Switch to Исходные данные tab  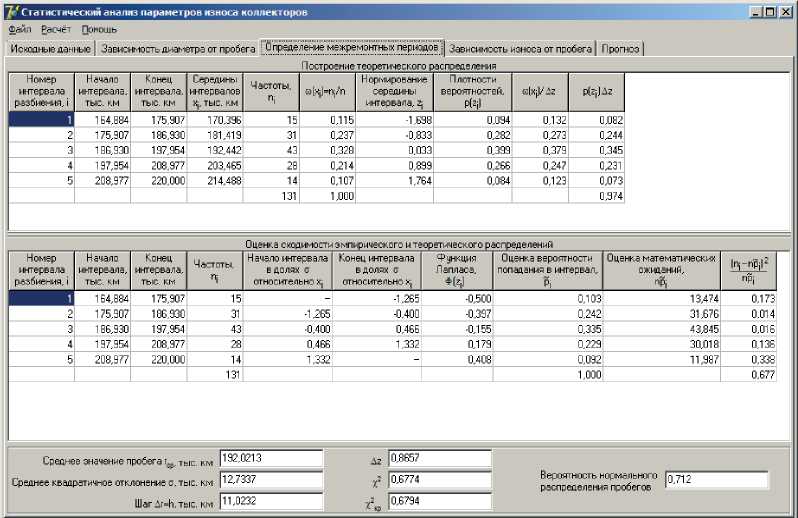50,49
